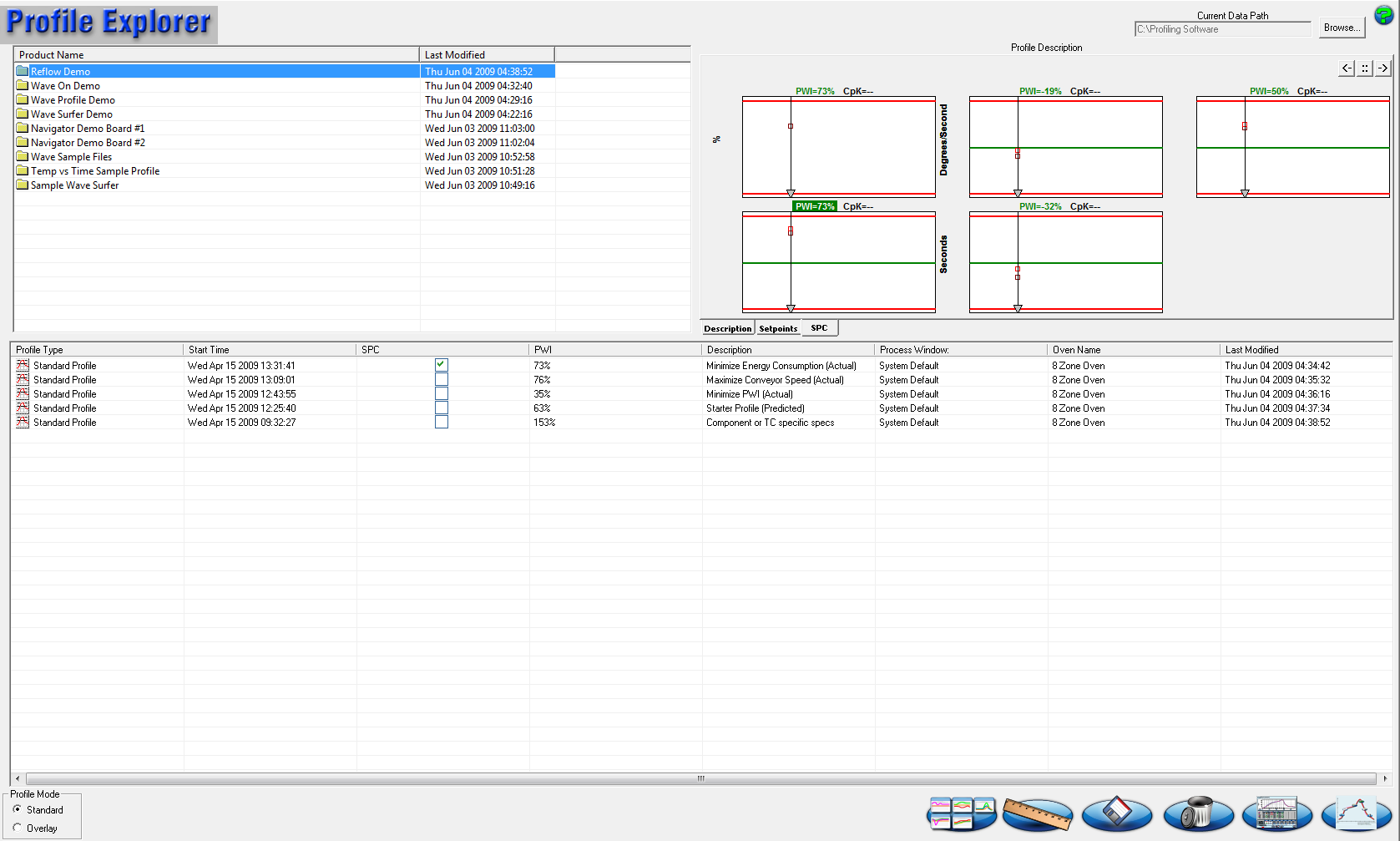
Task: Click the wooden ruler icon
Action: (x=1038, y=814)
